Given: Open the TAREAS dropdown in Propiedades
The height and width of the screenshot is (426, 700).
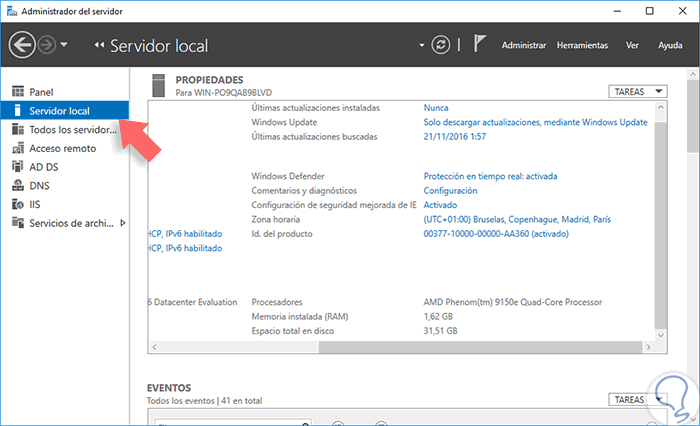Looking at the screenshot, I should 638,92.
